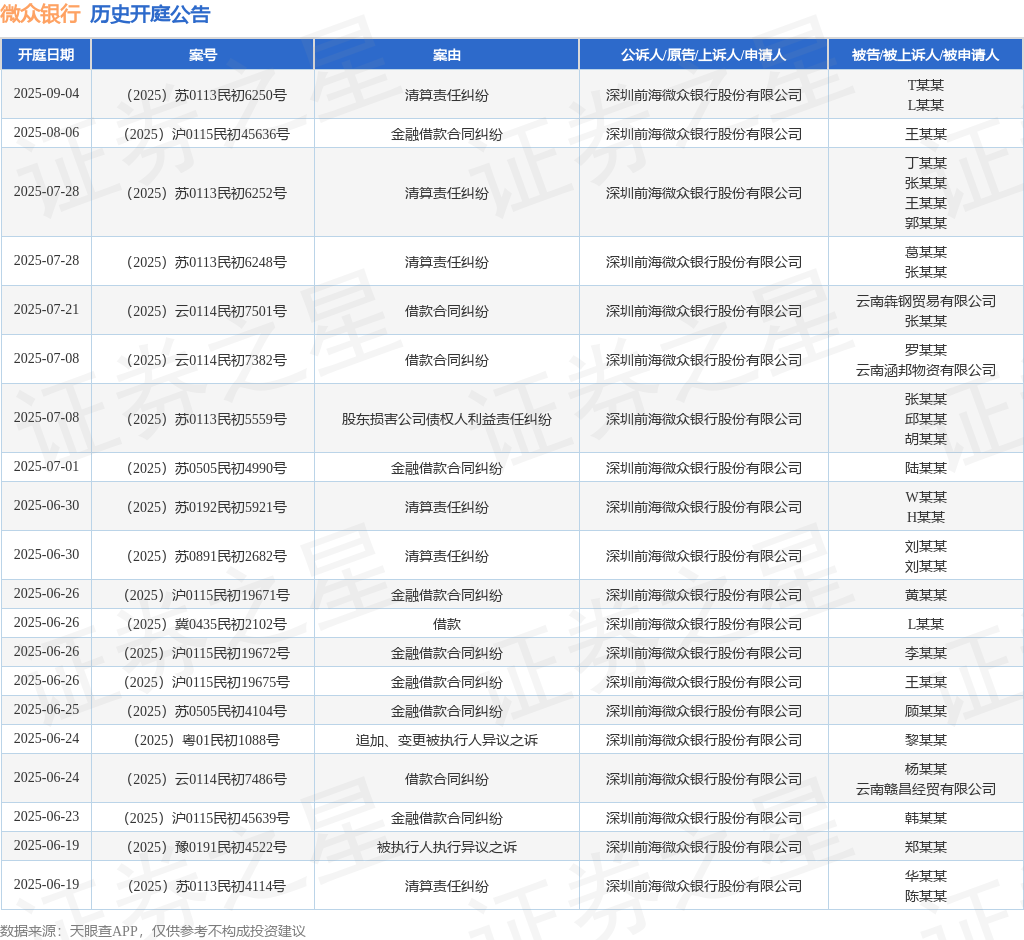Click the date 2025-06-25
Screen dimensions: 1024x940
pyautogui.click(x=46, y=709)
